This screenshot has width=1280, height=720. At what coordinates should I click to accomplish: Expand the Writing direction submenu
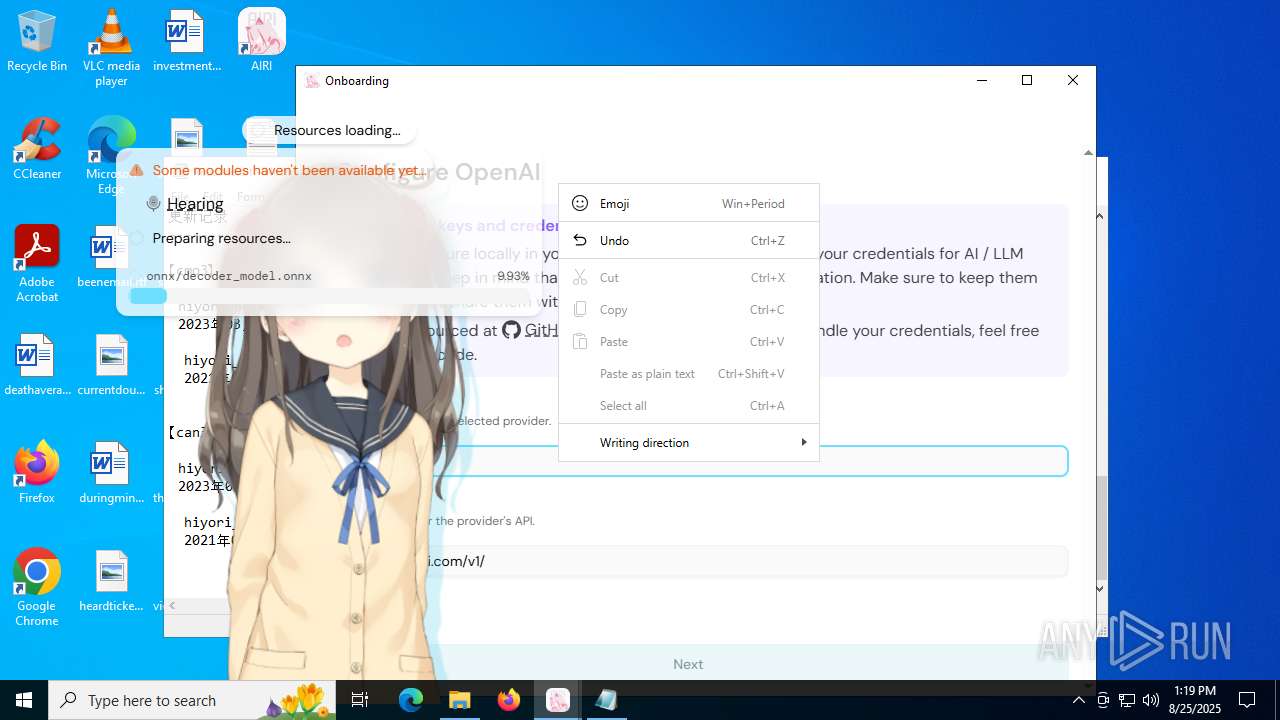point(689,442)
